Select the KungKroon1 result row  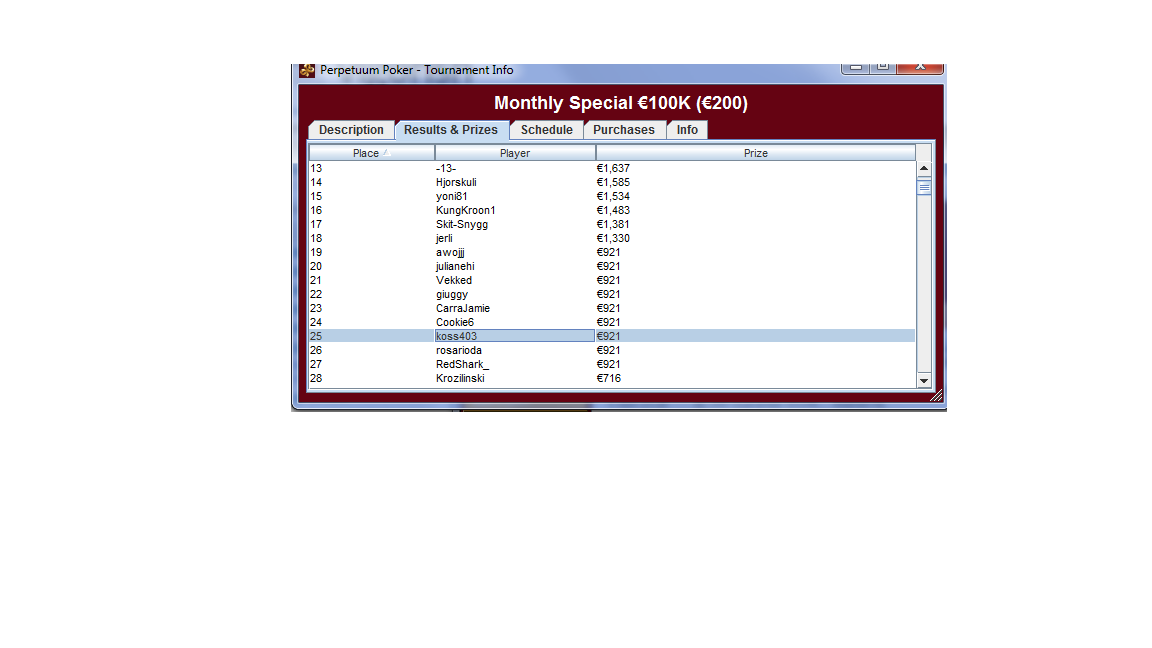tap(465, 210)
